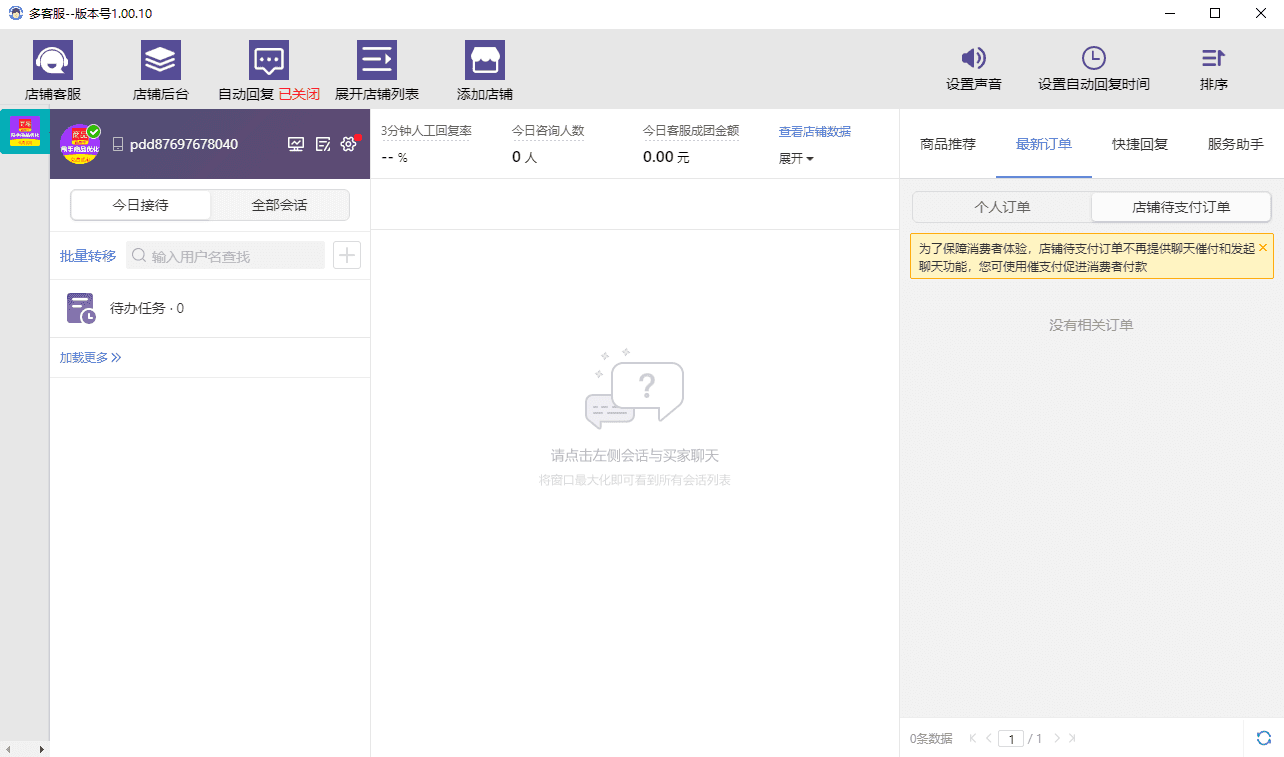Load more sessions via 加载更多
1284x757 pixels.
tap(90, 357)
